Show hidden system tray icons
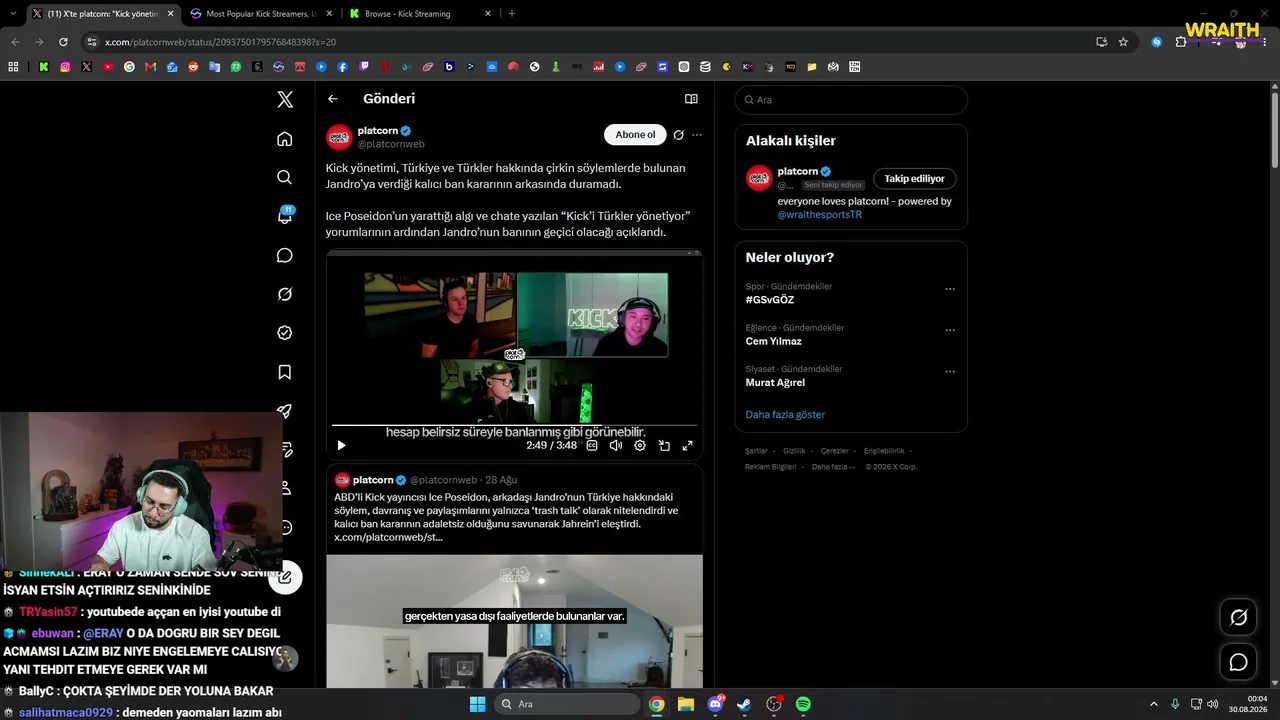 (x=1153, y=704)
